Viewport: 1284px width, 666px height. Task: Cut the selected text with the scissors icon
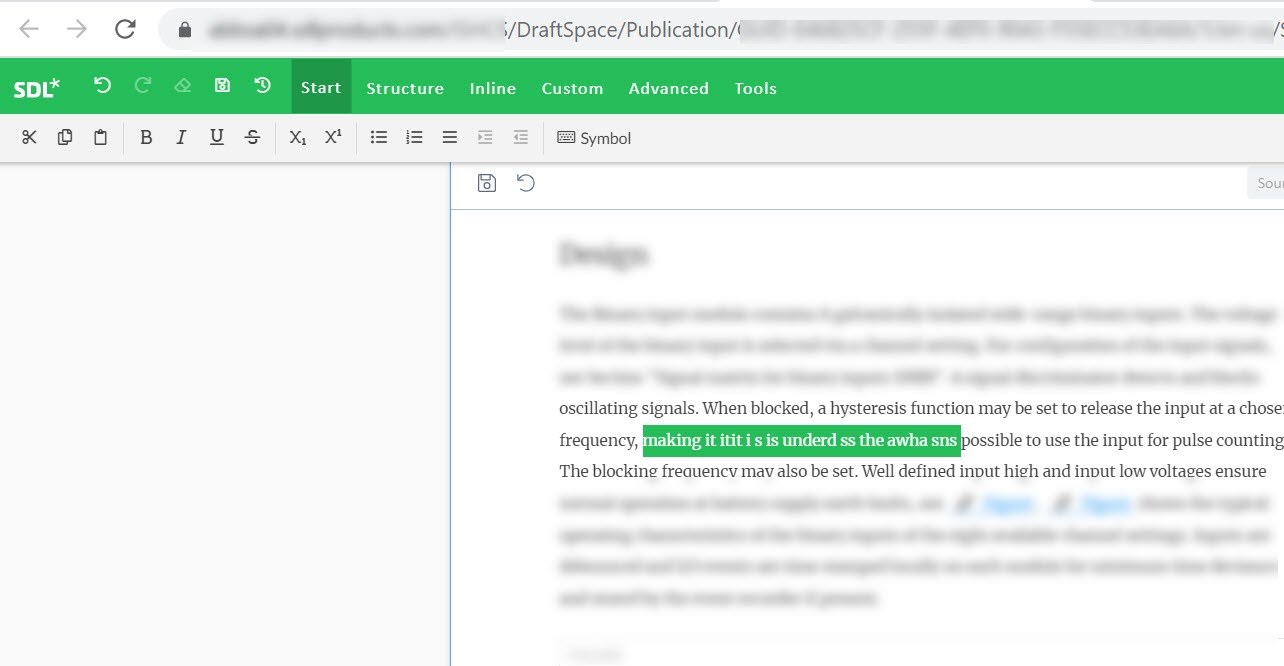29,137
